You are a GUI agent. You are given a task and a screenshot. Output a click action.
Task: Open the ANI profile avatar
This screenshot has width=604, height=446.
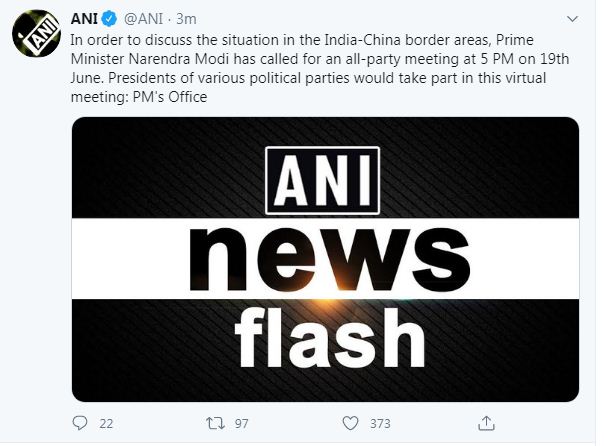(35, 39)
